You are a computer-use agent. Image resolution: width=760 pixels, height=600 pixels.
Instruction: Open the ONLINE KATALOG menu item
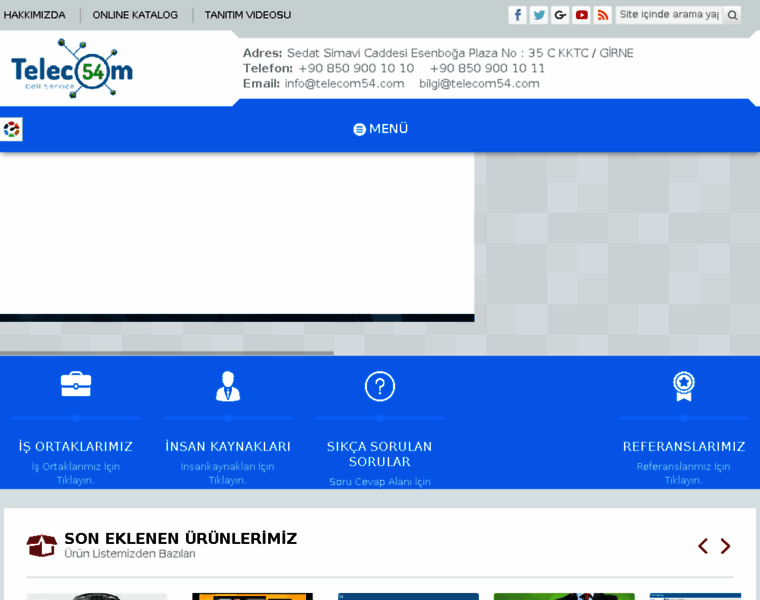[135, 15]
